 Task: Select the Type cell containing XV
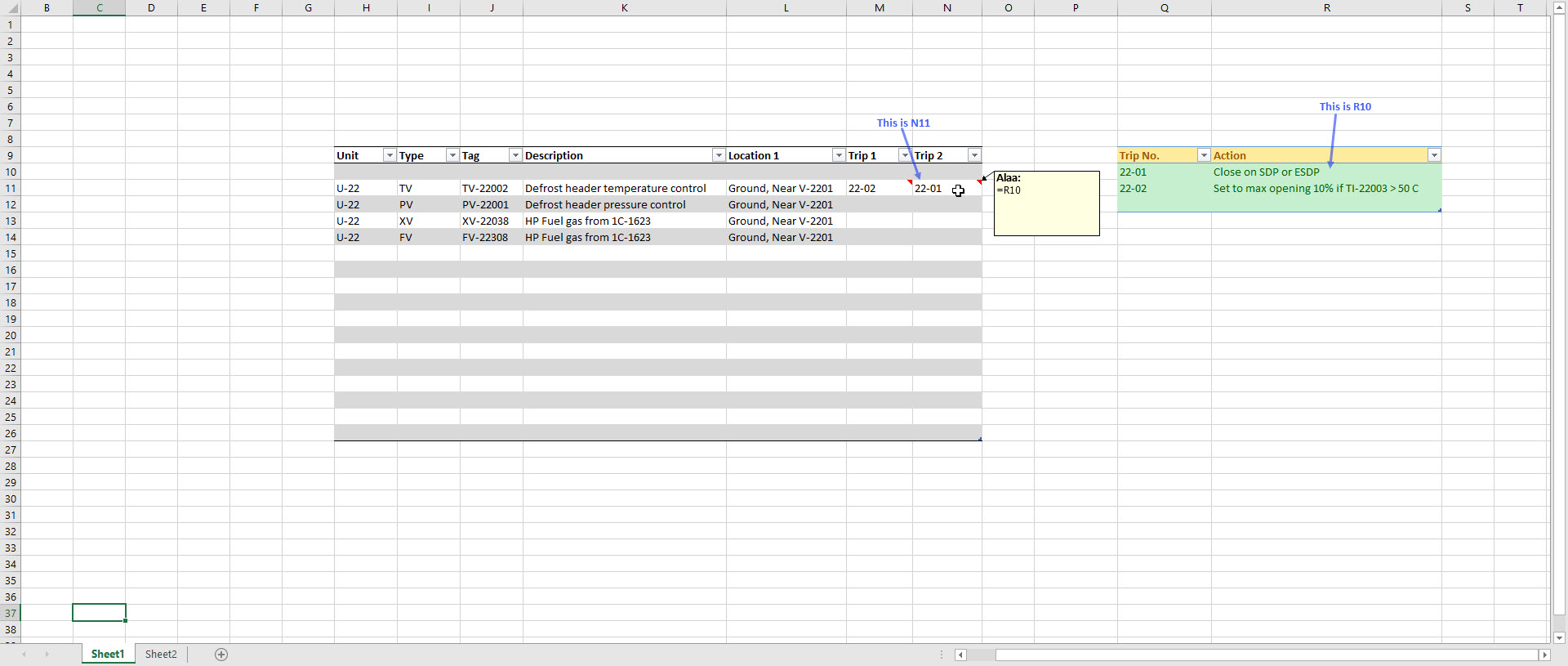tap(429, 221)
